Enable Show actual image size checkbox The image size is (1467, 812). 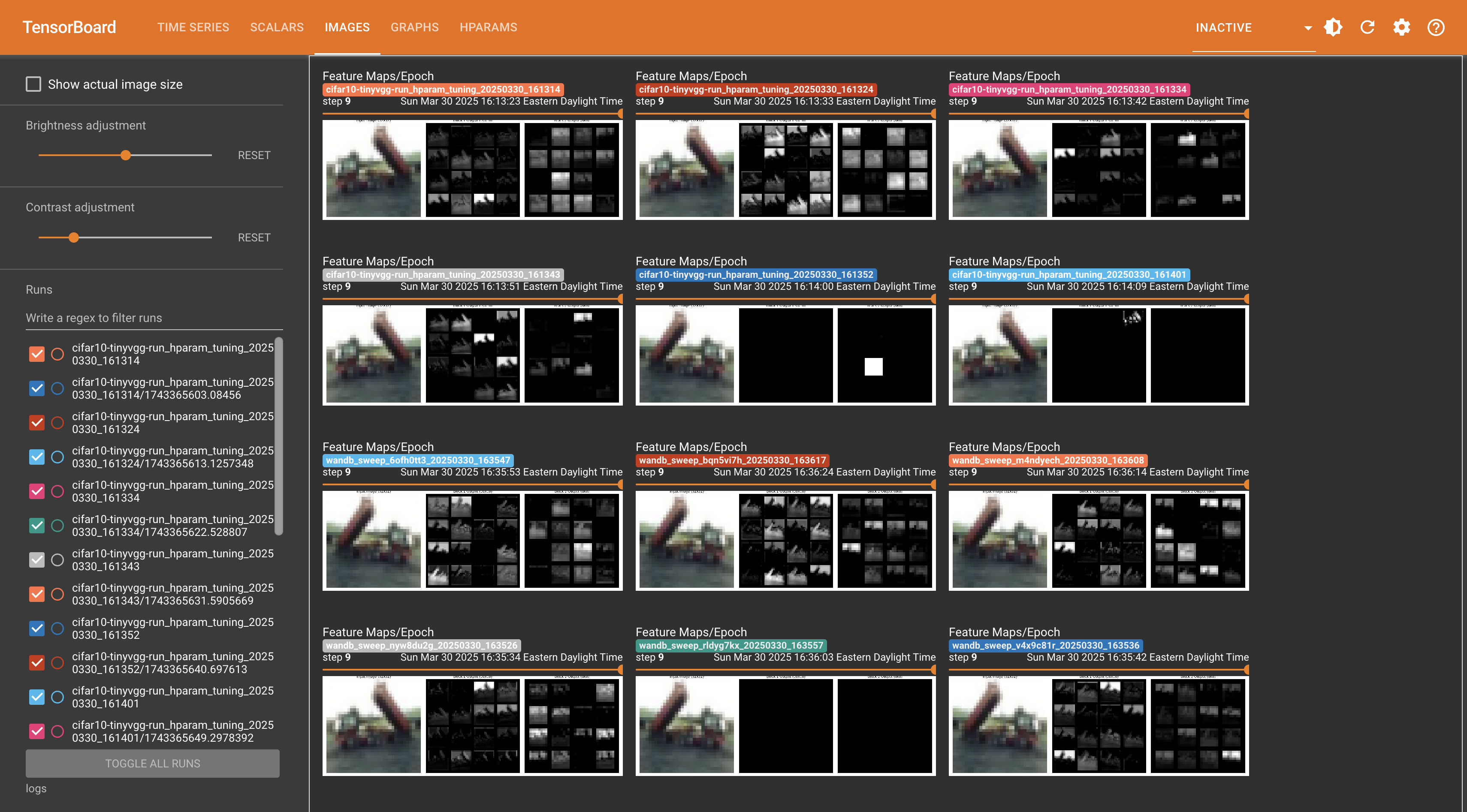pyautogui.click(x=33, y=84)
